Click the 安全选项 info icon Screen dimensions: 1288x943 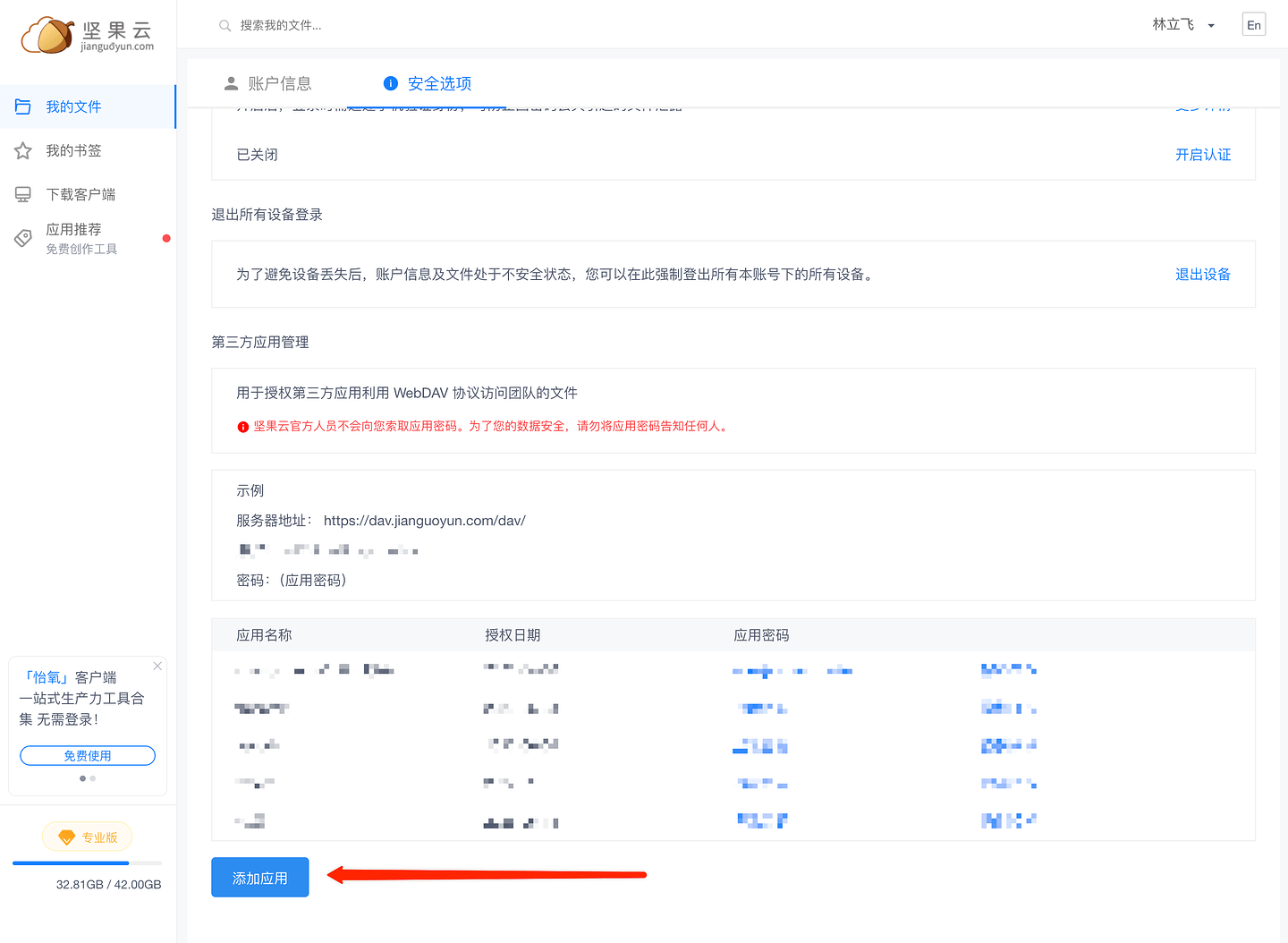tap(391, 83)
